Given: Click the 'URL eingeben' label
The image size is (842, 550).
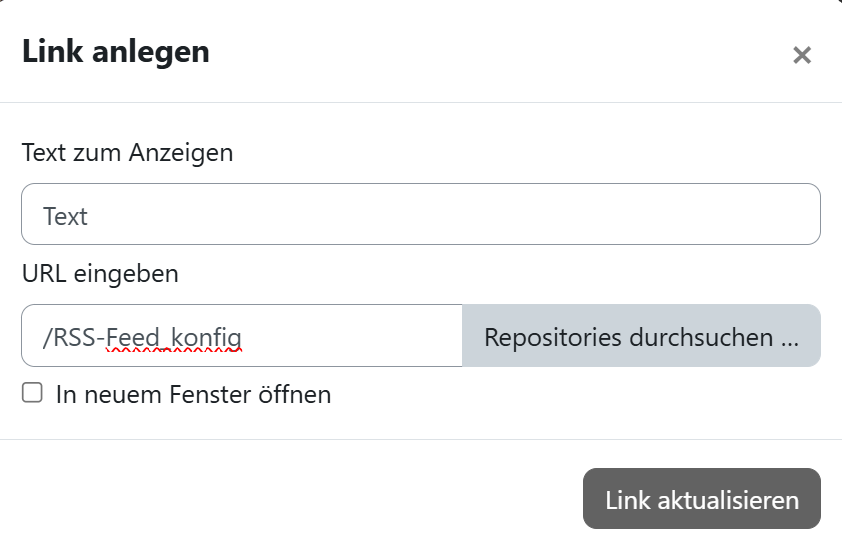Looking at the screenshot, I should (x=100, y=273).
